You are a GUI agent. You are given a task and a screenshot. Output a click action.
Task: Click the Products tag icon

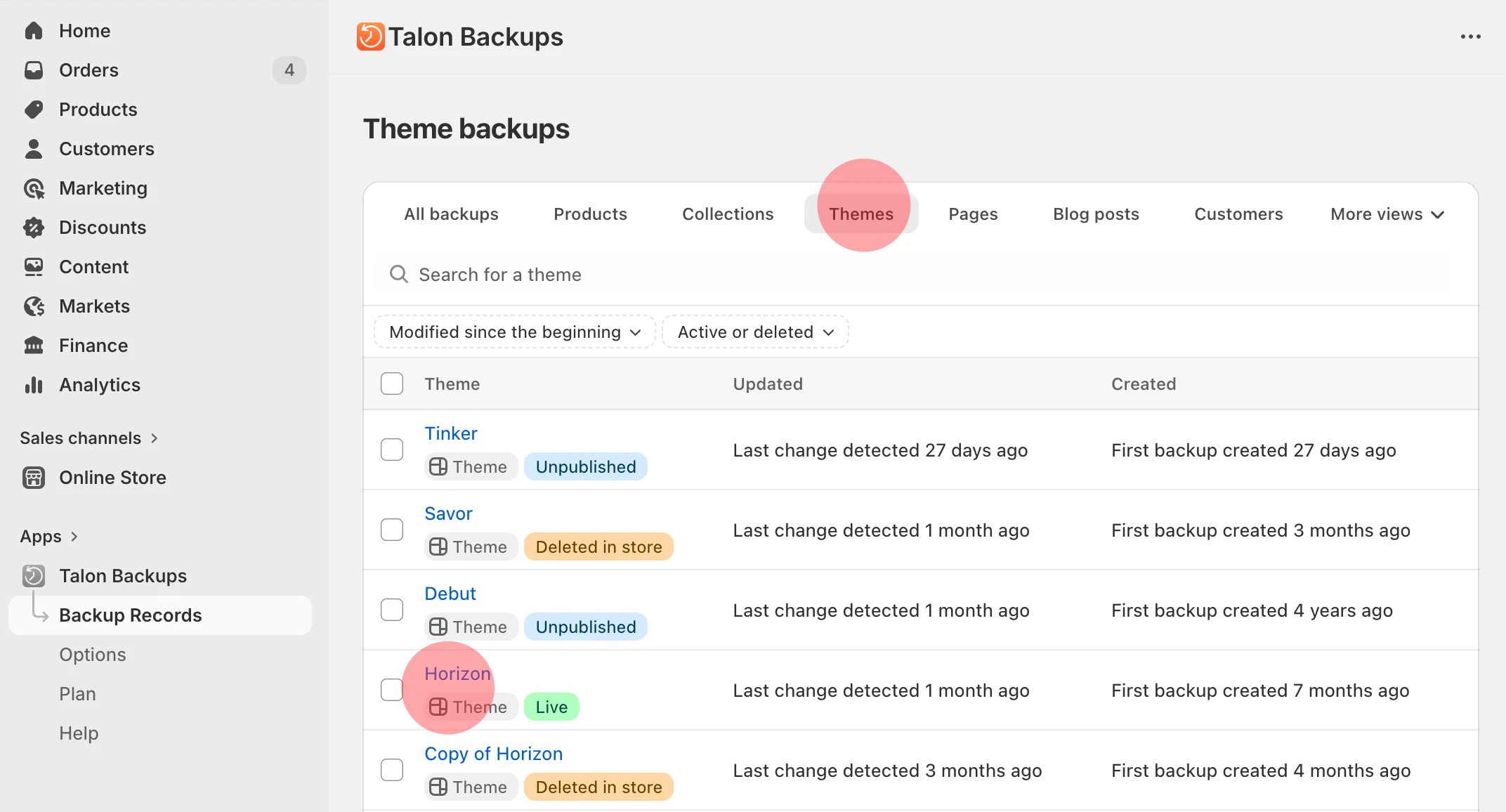tap(34, 110)
